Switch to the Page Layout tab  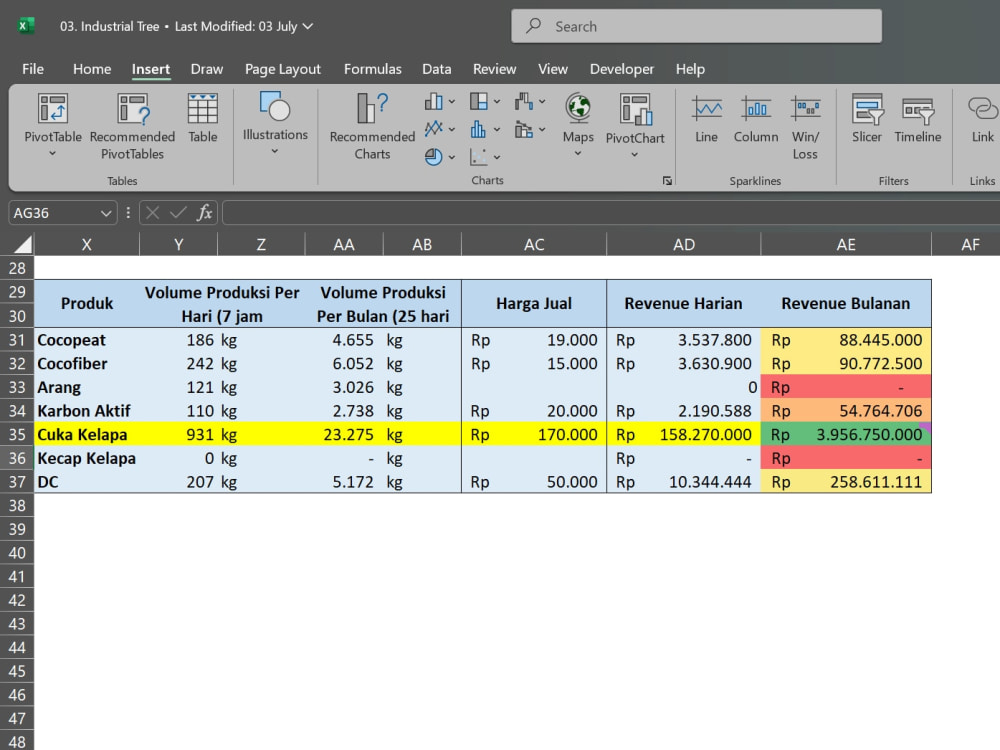[283, 69]
